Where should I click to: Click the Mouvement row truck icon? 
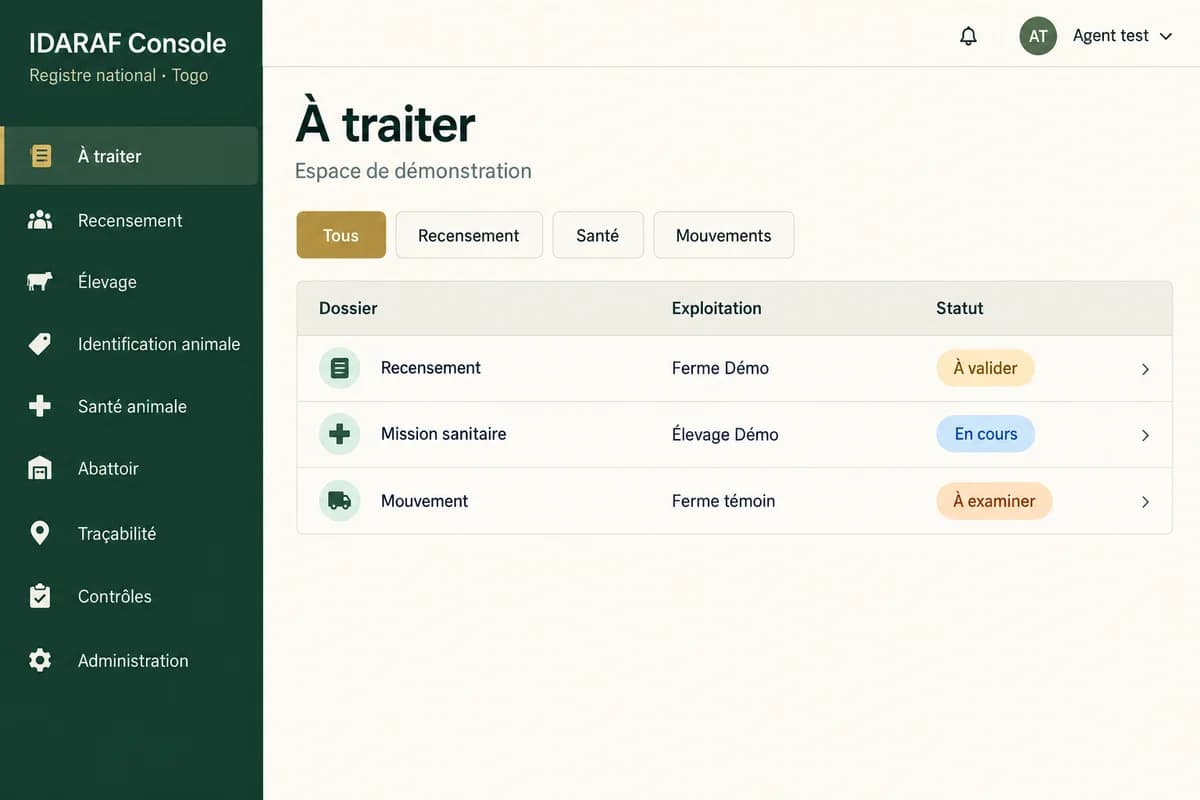point(340,501)
